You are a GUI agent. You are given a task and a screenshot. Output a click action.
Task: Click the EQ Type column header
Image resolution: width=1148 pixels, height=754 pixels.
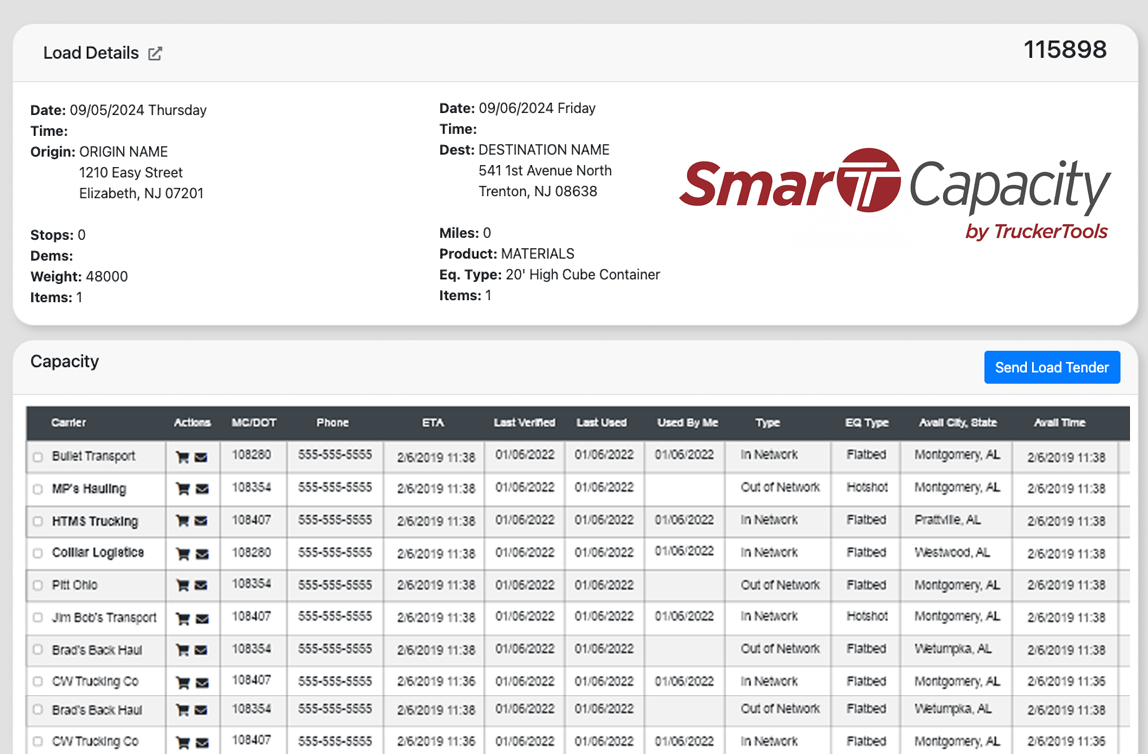coord(867,422)
